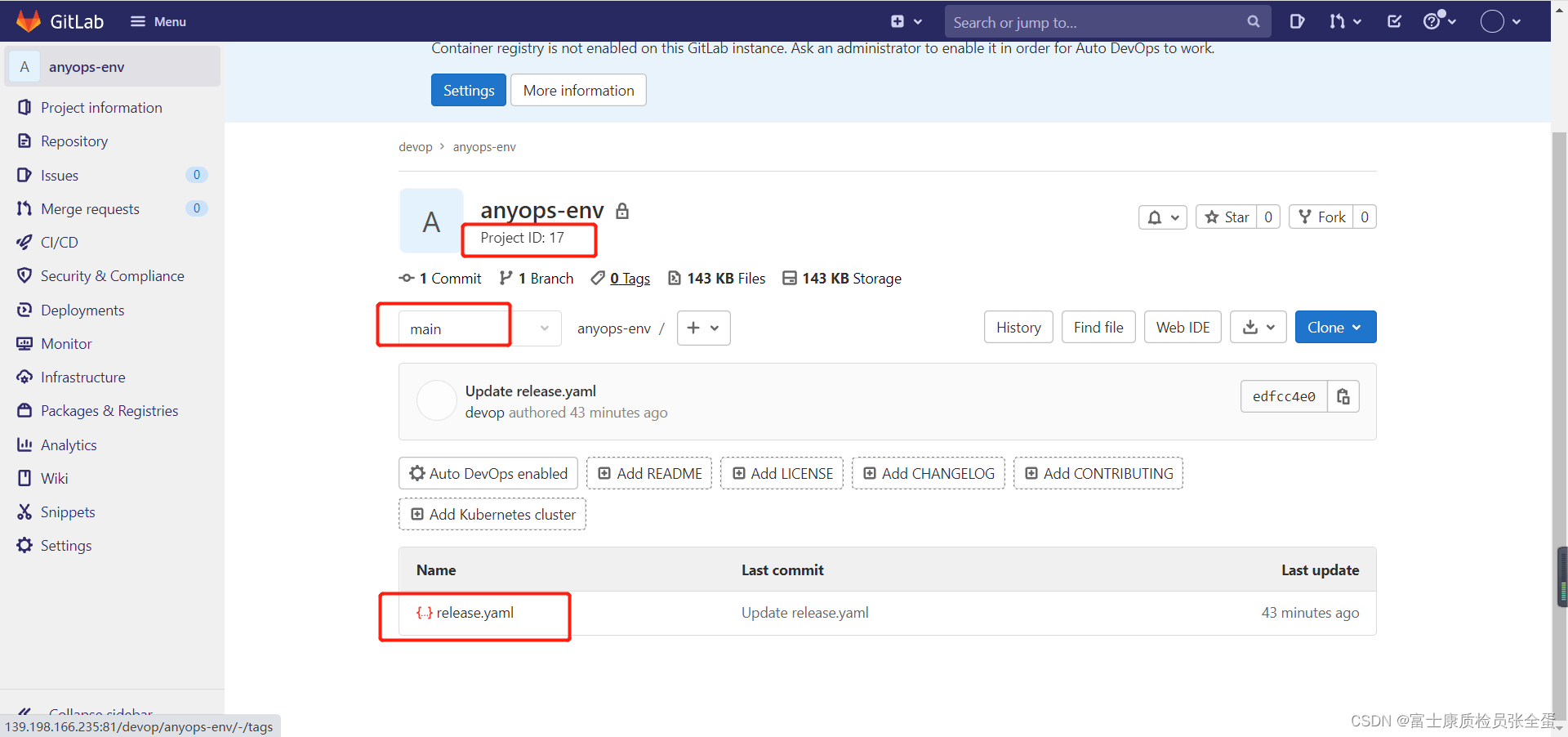Image resolution: width=1568 pixels, height=737 pixels.
Task: Click Add README button
Action: pos(649,474)
